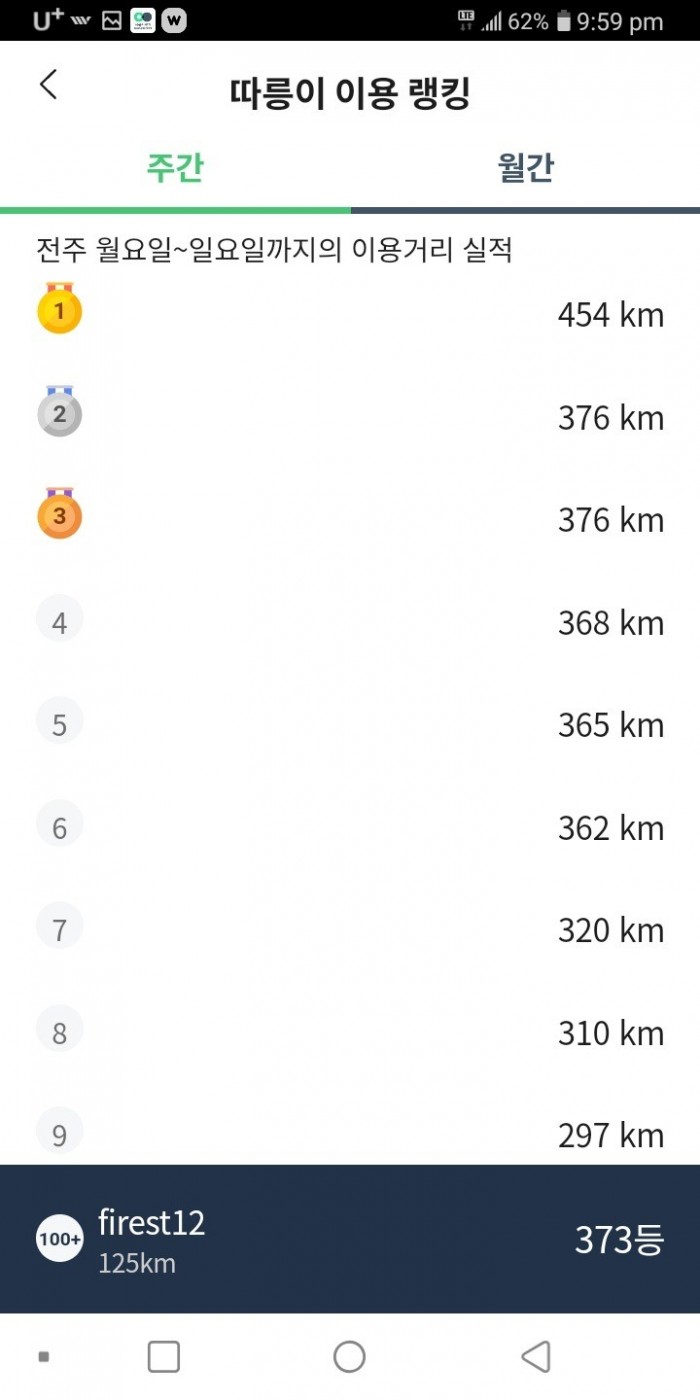Tap the back arrow icon
This screenshot has height=1400, width=700.
coord(48,85)
